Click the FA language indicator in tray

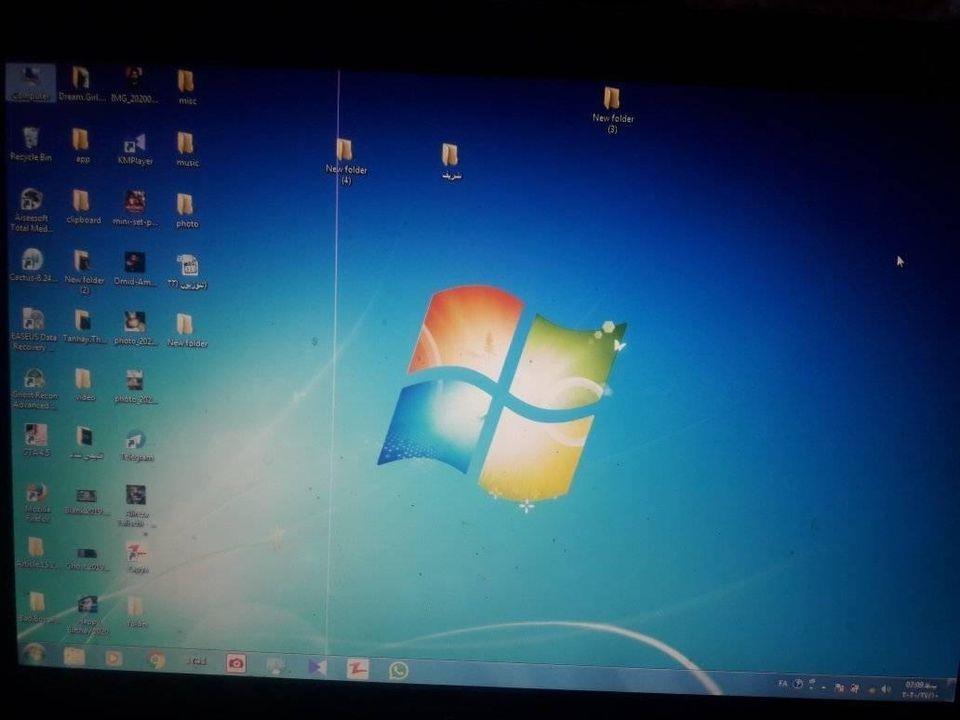coord(782,683)
